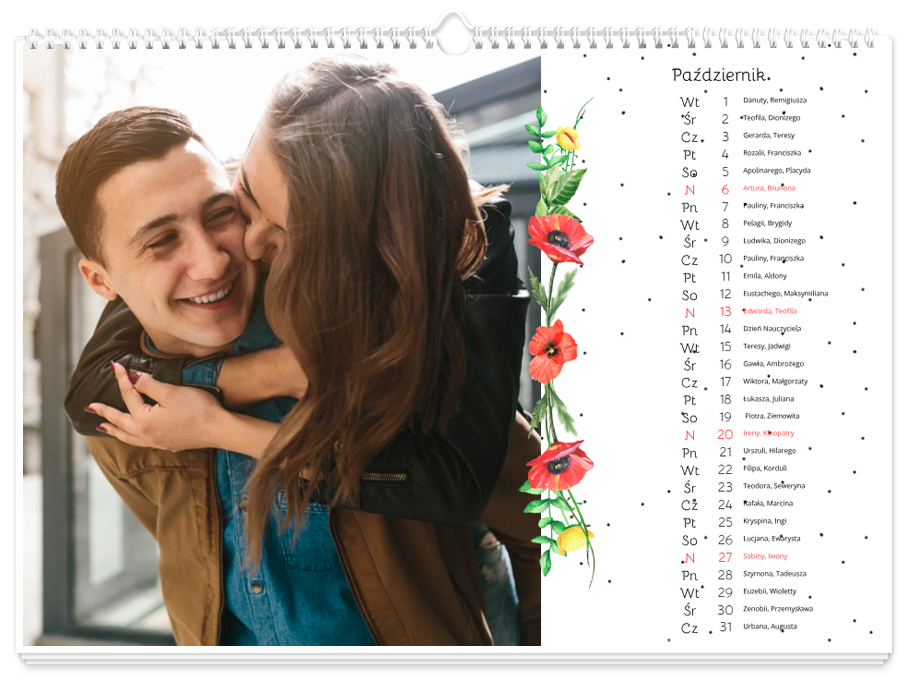Select the text "Eustachego, Maksymiliana"
906x691 pixels.
[785, 294]
